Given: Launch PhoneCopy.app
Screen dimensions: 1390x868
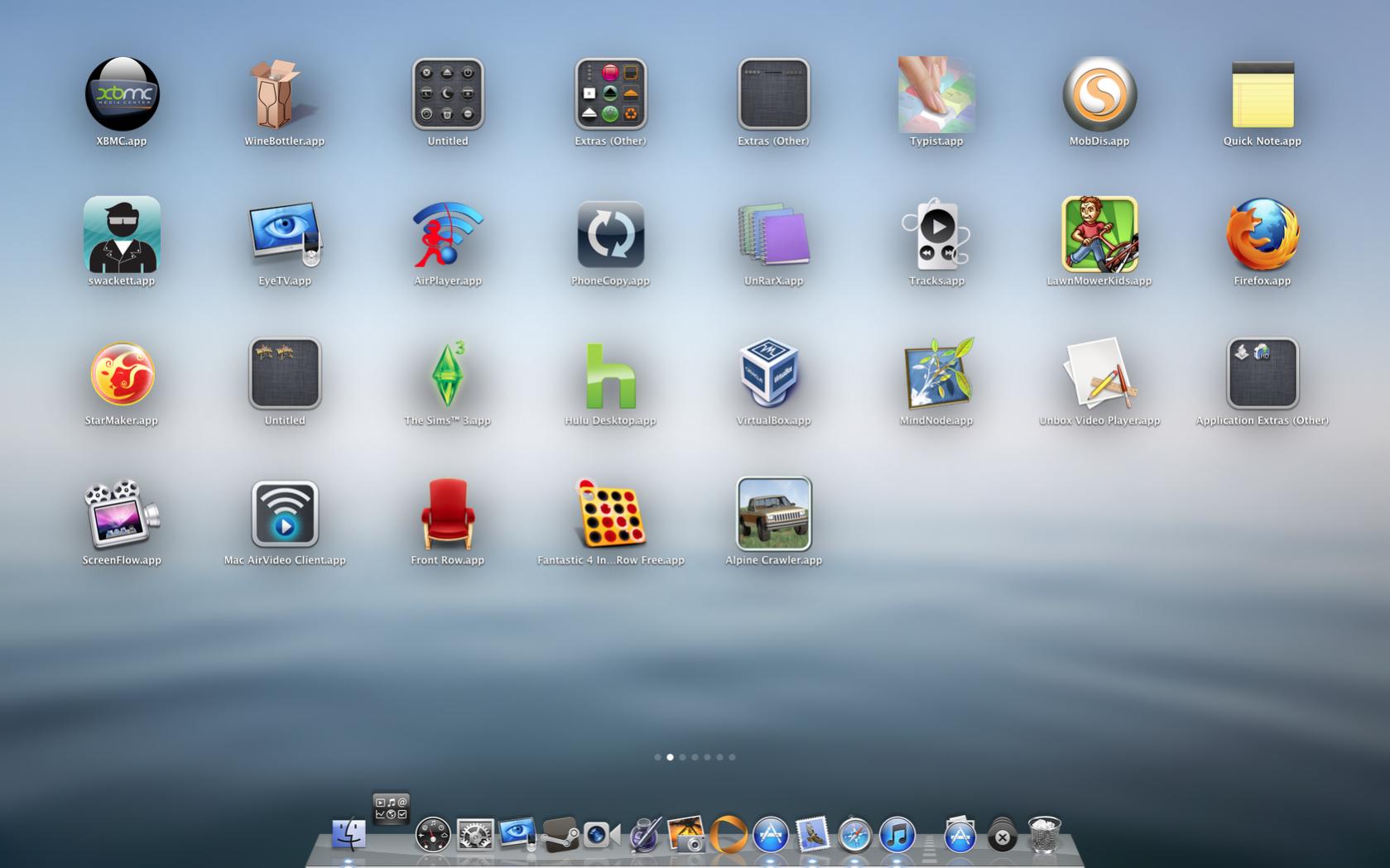Looking at the screenshot, I should coord(610,234).
